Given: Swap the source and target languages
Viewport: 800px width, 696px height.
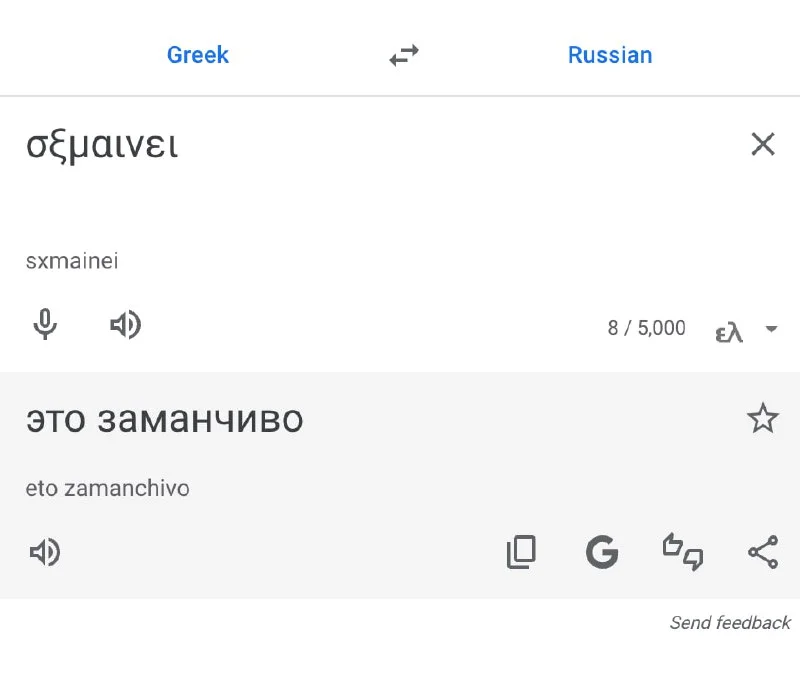Looking at the screenshot, I should point(404,56).
